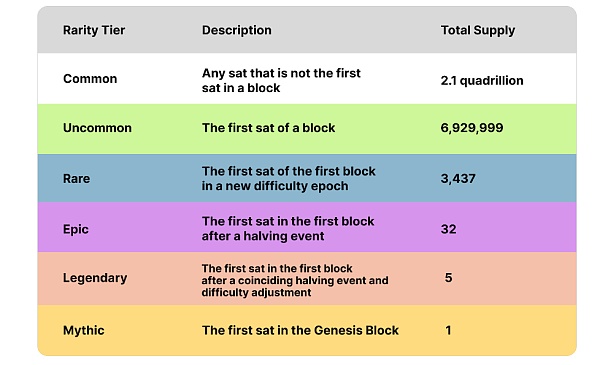
Task: Click the Mythic supply value 1
Action: tap(448, 330)
